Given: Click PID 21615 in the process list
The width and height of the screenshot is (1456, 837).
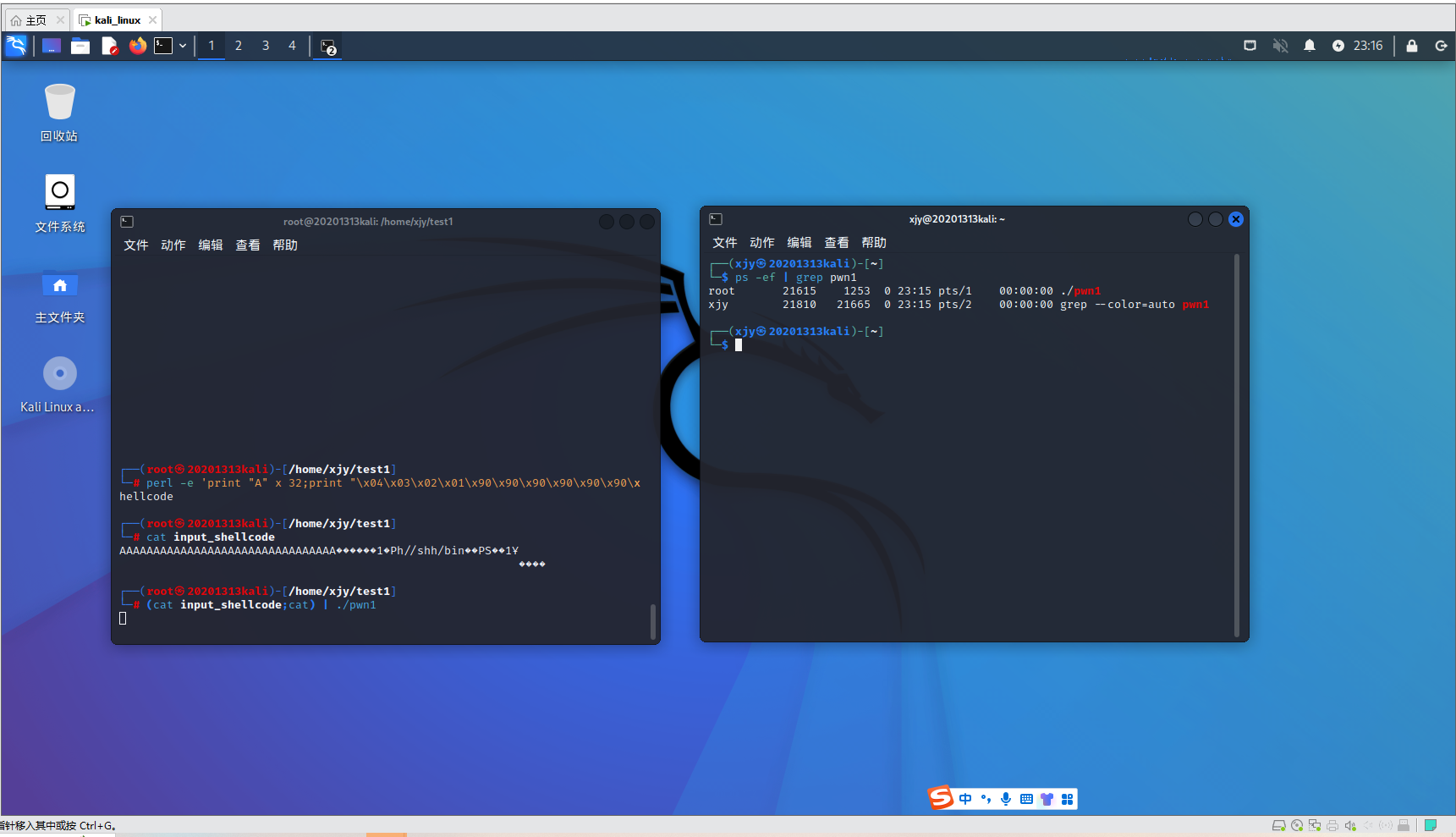Looking at the screenshot, I should click(799, 291).
